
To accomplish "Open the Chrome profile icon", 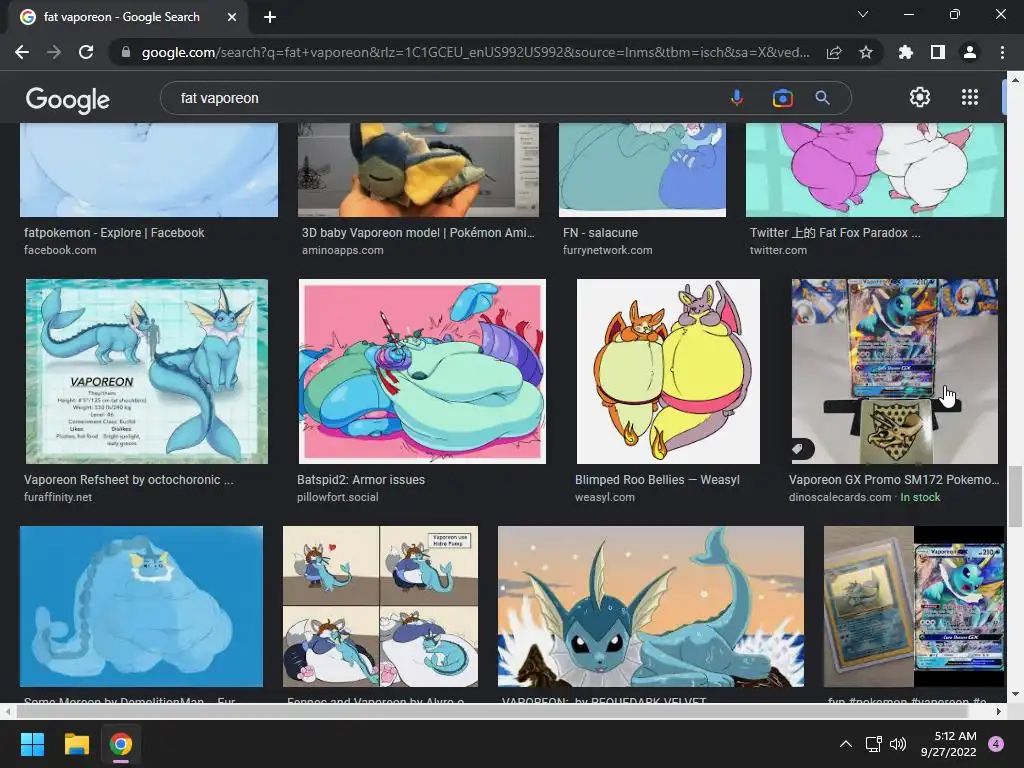I will 970,52.
